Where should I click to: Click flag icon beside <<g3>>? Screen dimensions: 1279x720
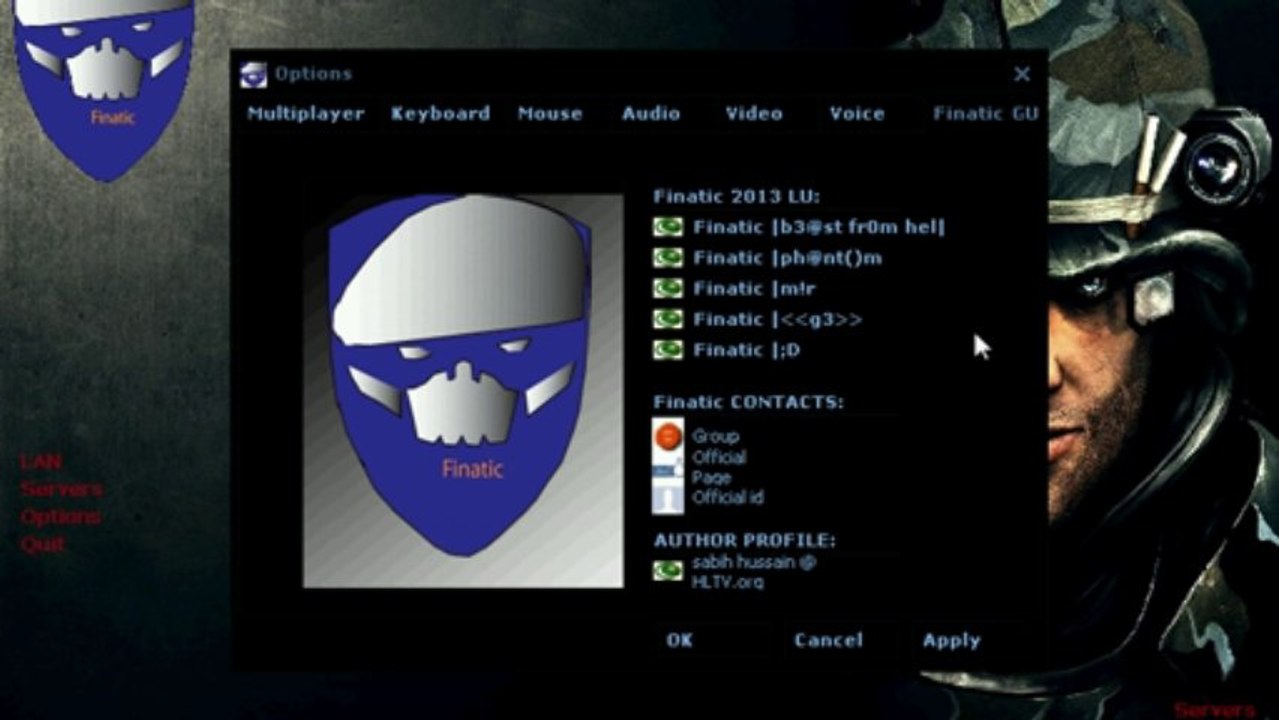pyautogui.click(x=668, y=319)
